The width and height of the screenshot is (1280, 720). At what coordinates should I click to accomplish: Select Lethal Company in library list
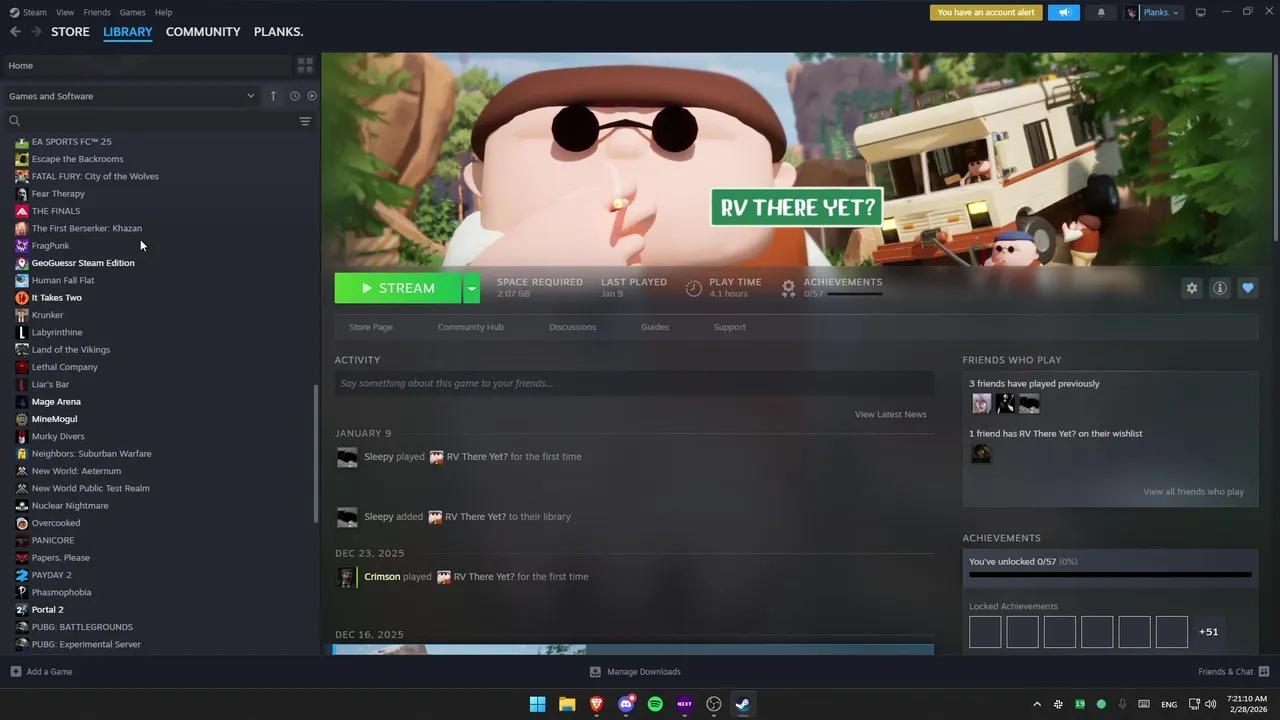pyautogui.click(x=64, y=367)
